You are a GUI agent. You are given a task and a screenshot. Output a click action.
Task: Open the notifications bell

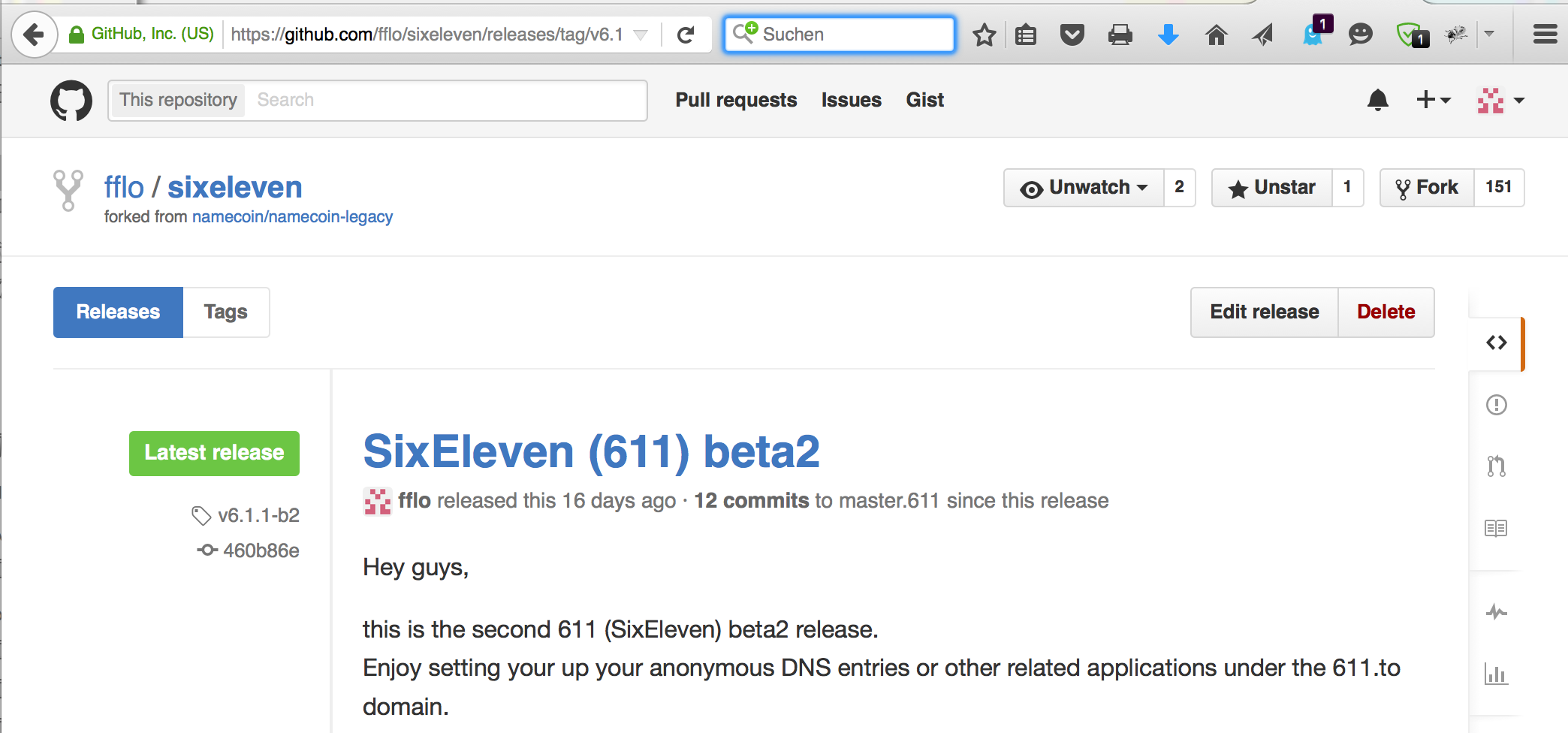point(1378,100)
